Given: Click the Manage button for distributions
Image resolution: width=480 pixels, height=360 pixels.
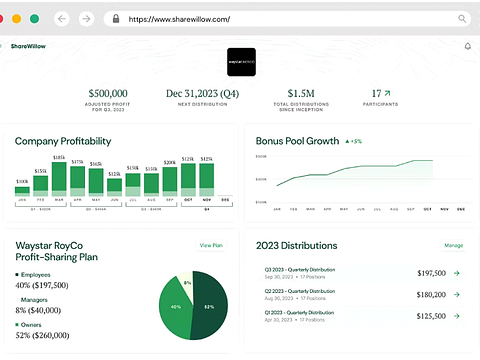Looking at the screenshot, I should pyautogui.click(x=454, y=245).
